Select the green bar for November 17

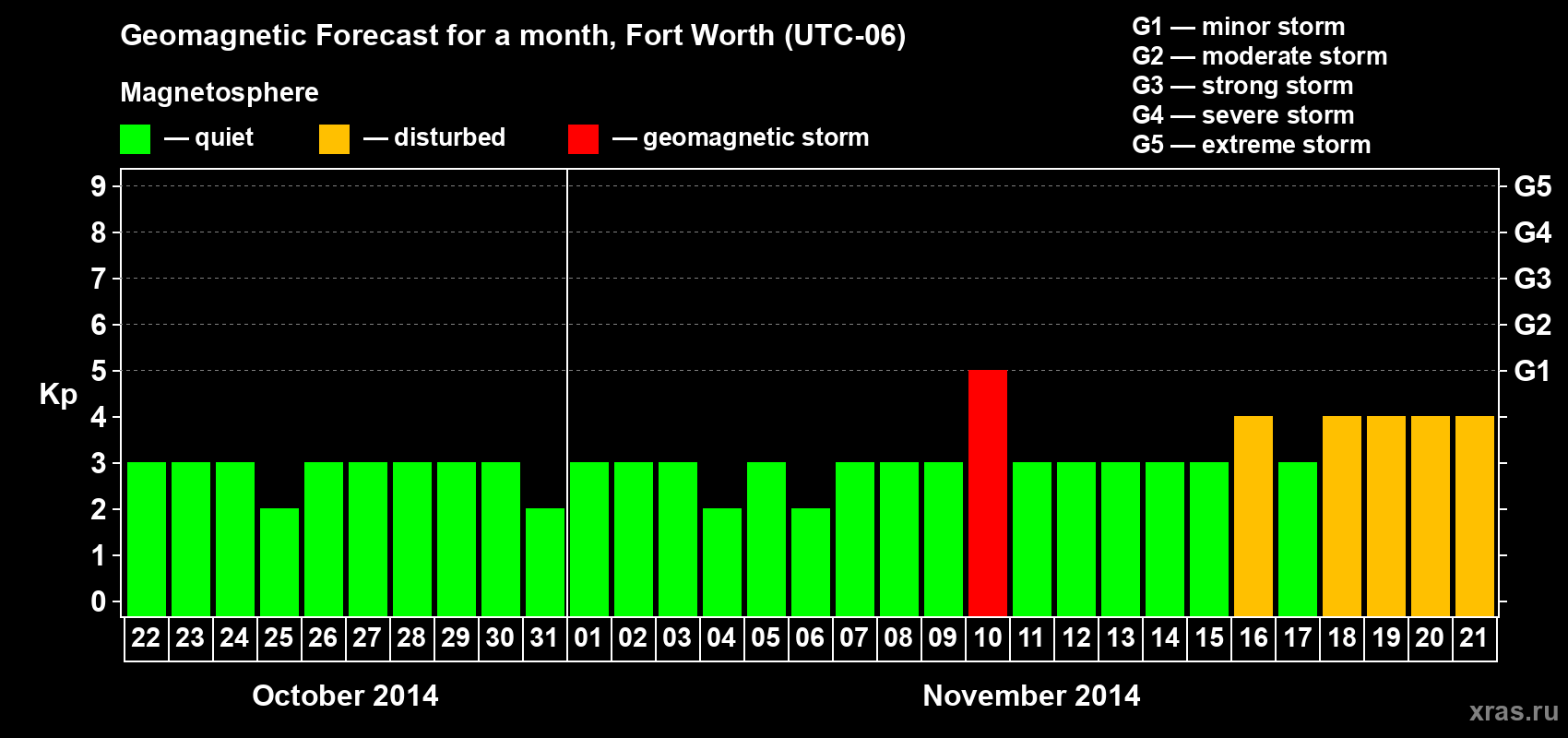pos(1298,539)
